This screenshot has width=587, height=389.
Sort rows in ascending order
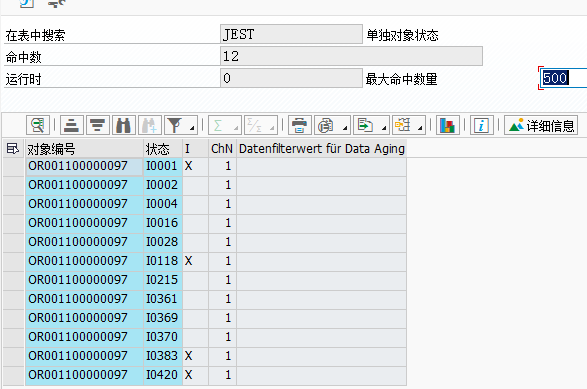(72, 125)
